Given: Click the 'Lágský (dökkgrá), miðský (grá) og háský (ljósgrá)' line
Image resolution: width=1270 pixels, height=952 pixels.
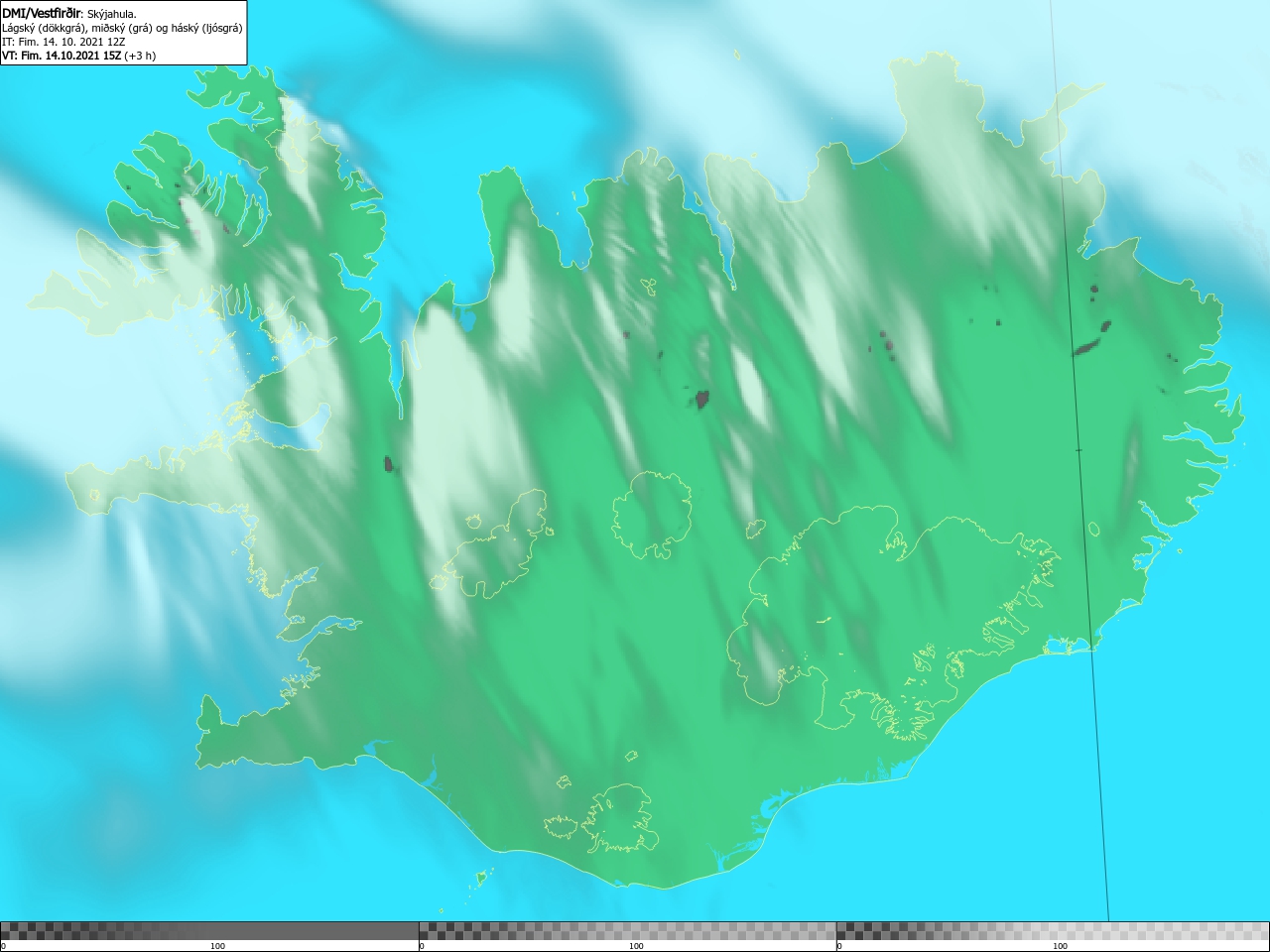Looking at the screenshot, I should click(122, 28).
